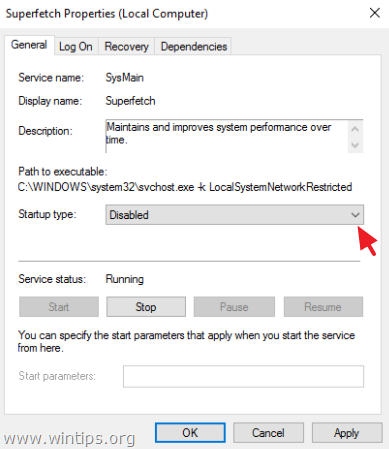Click the svchost.exe executable path text
The image size is (389, 449).
pos(185,187)
